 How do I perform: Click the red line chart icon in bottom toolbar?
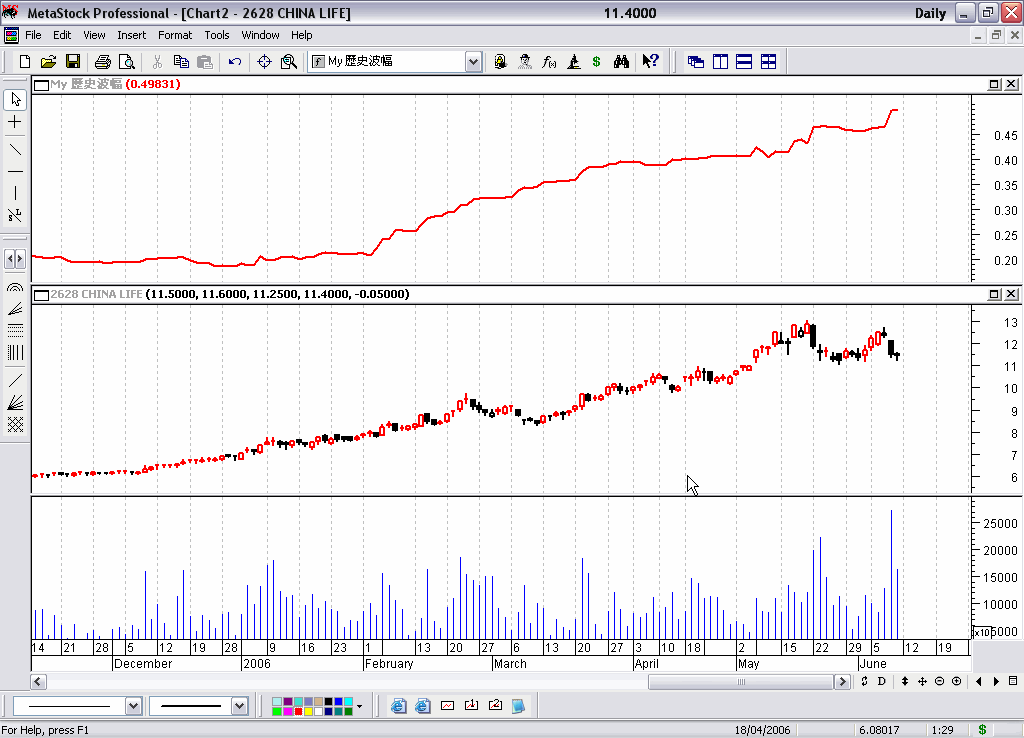click(447, 706)
